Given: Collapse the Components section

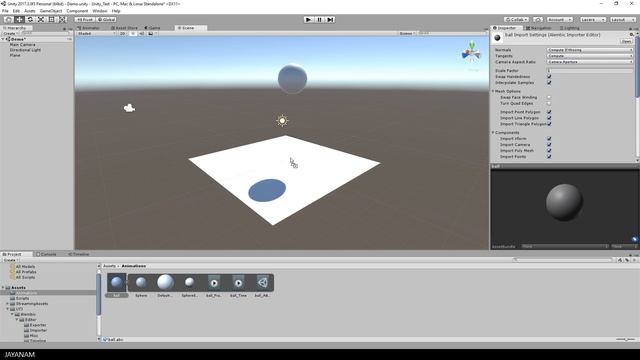Looking at the screenshot, I should click(493, 133).
